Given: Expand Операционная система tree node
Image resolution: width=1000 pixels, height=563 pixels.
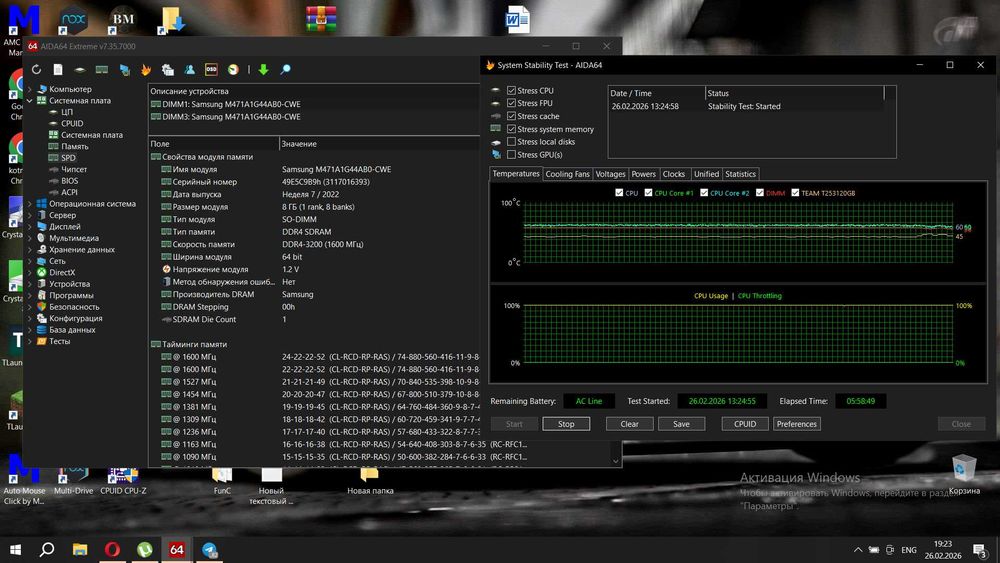Looking at the screenshot, I should [x=29, y=204].
